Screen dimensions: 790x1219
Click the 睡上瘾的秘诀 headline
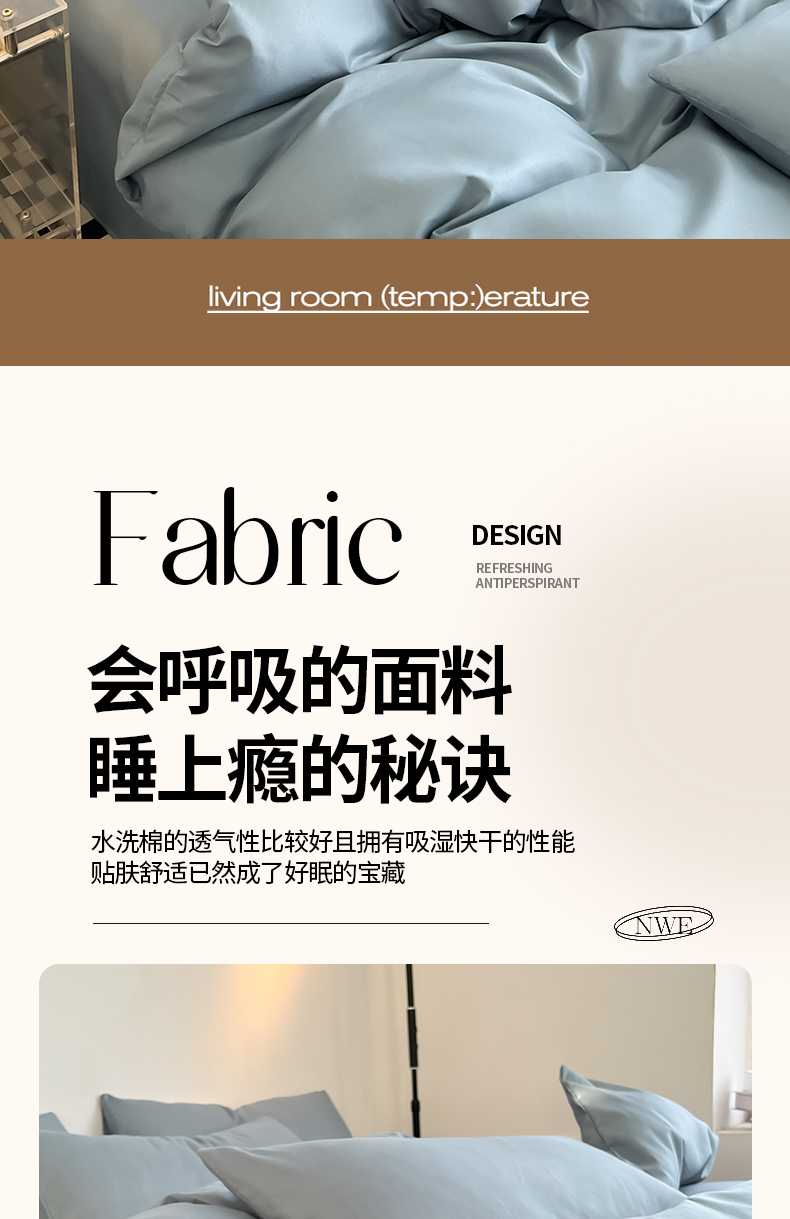300,770
